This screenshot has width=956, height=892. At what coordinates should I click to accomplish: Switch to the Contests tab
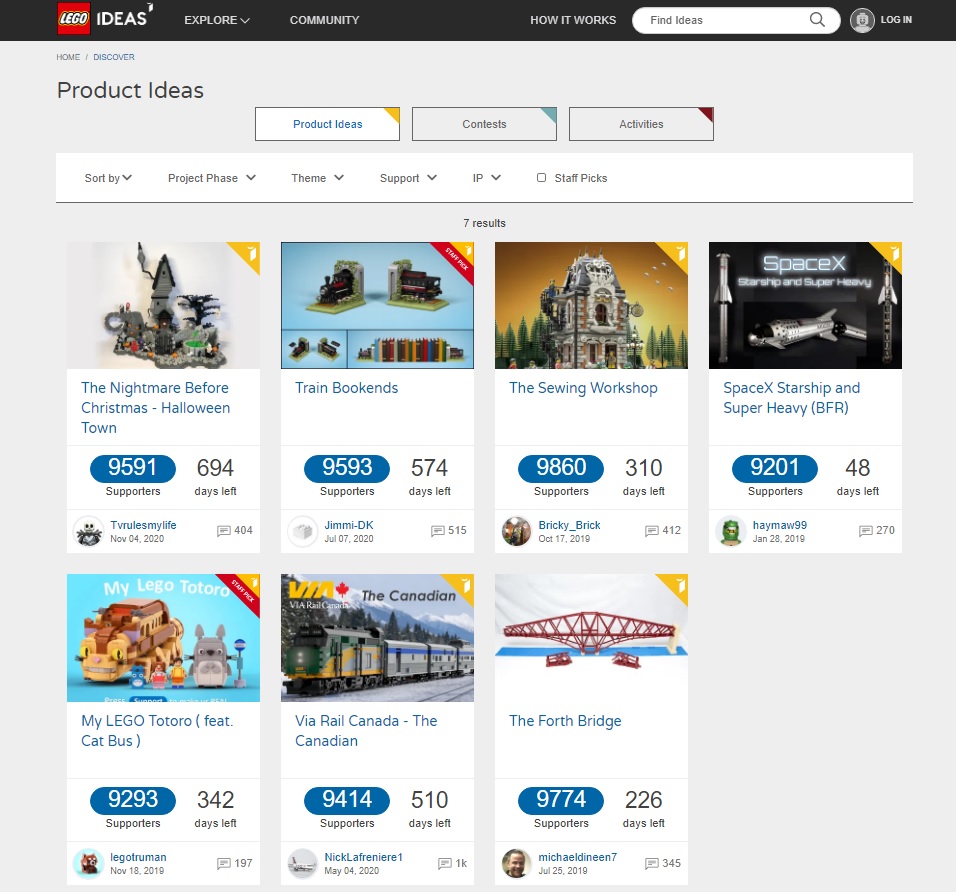coord(484,124)
